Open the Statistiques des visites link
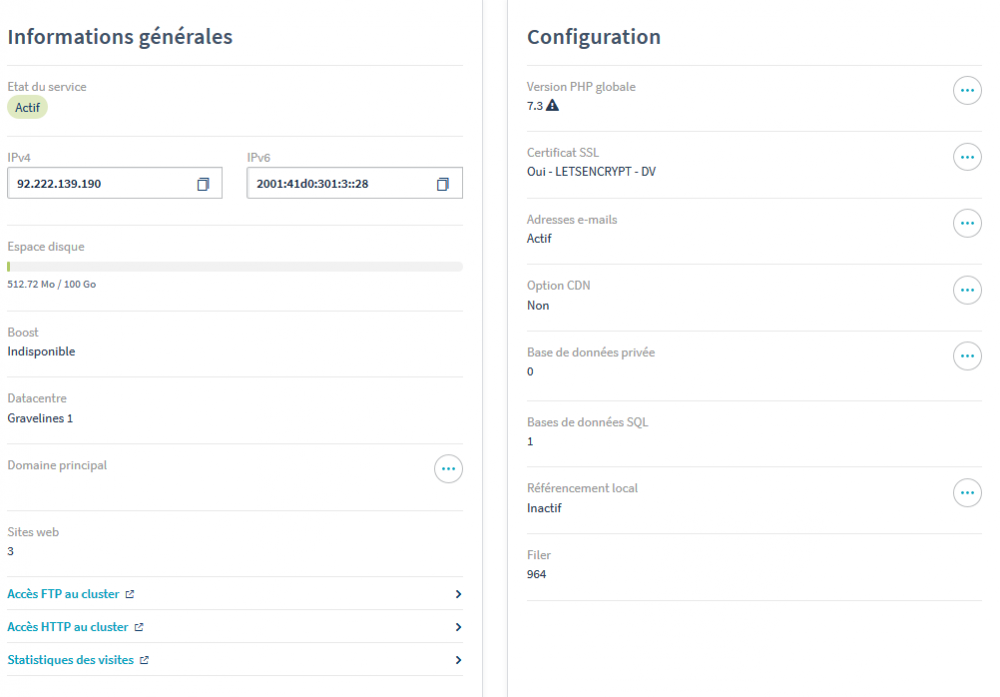Viewport: 1000px width, 697px height. pyautogui.click(x=70, y=660)
